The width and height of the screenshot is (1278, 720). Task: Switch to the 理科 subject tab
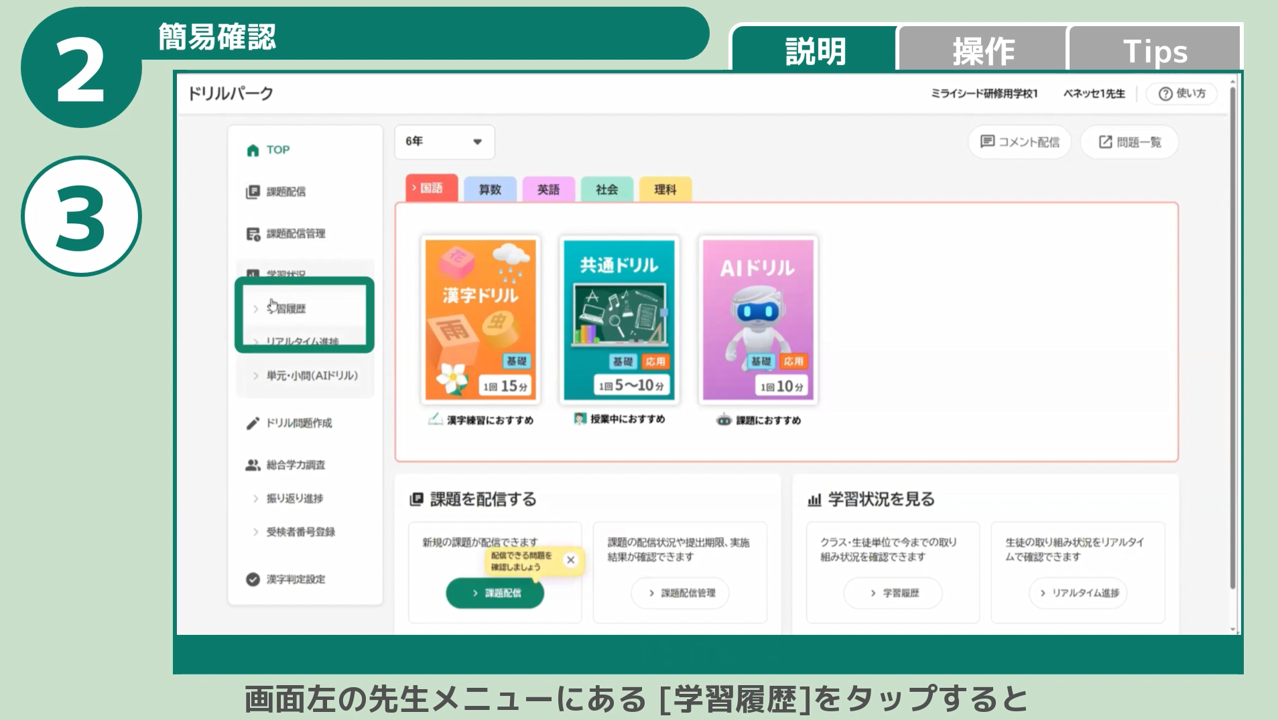pos(665,189)
